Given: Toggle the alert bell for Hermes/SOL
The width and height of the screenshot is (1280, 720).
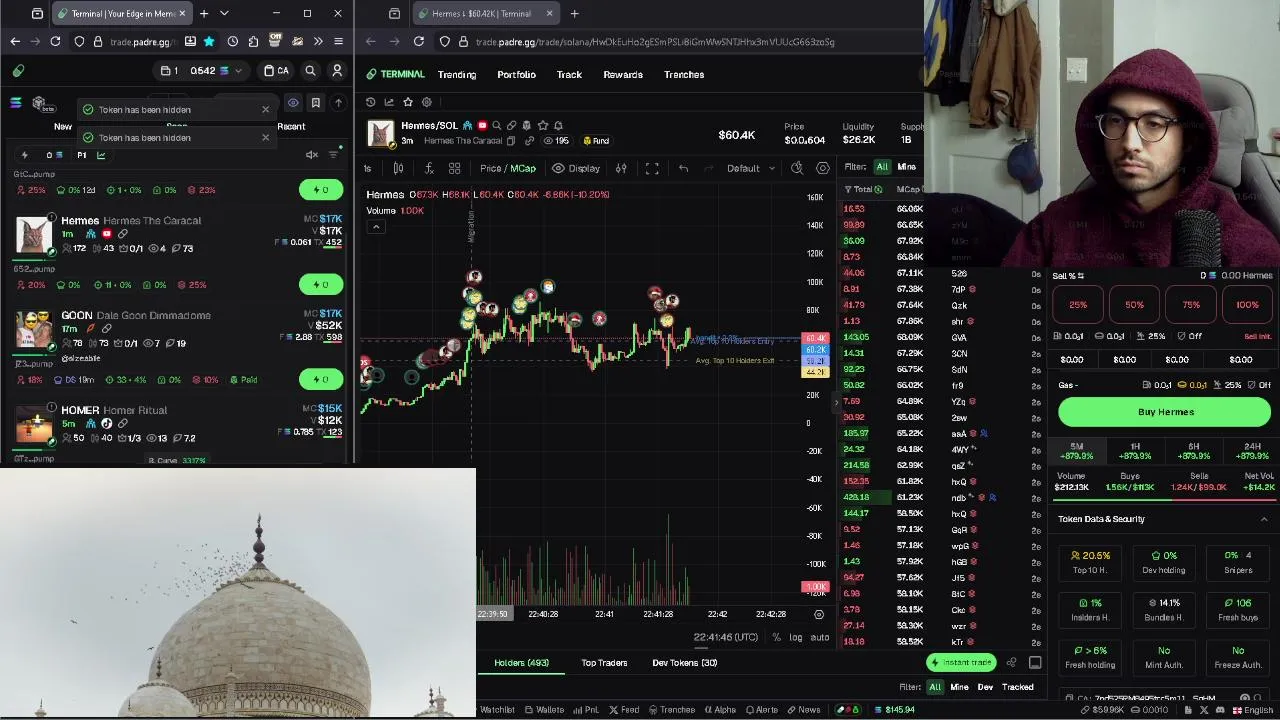Looking at the screenshot, I should point(558,126).
